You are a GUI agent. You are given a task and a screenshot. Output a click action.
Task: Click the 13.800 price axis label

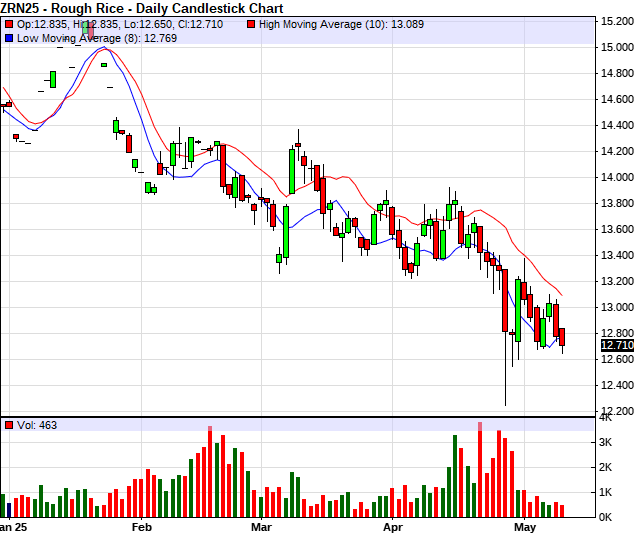pyautogui.click(x=617, y=203)
